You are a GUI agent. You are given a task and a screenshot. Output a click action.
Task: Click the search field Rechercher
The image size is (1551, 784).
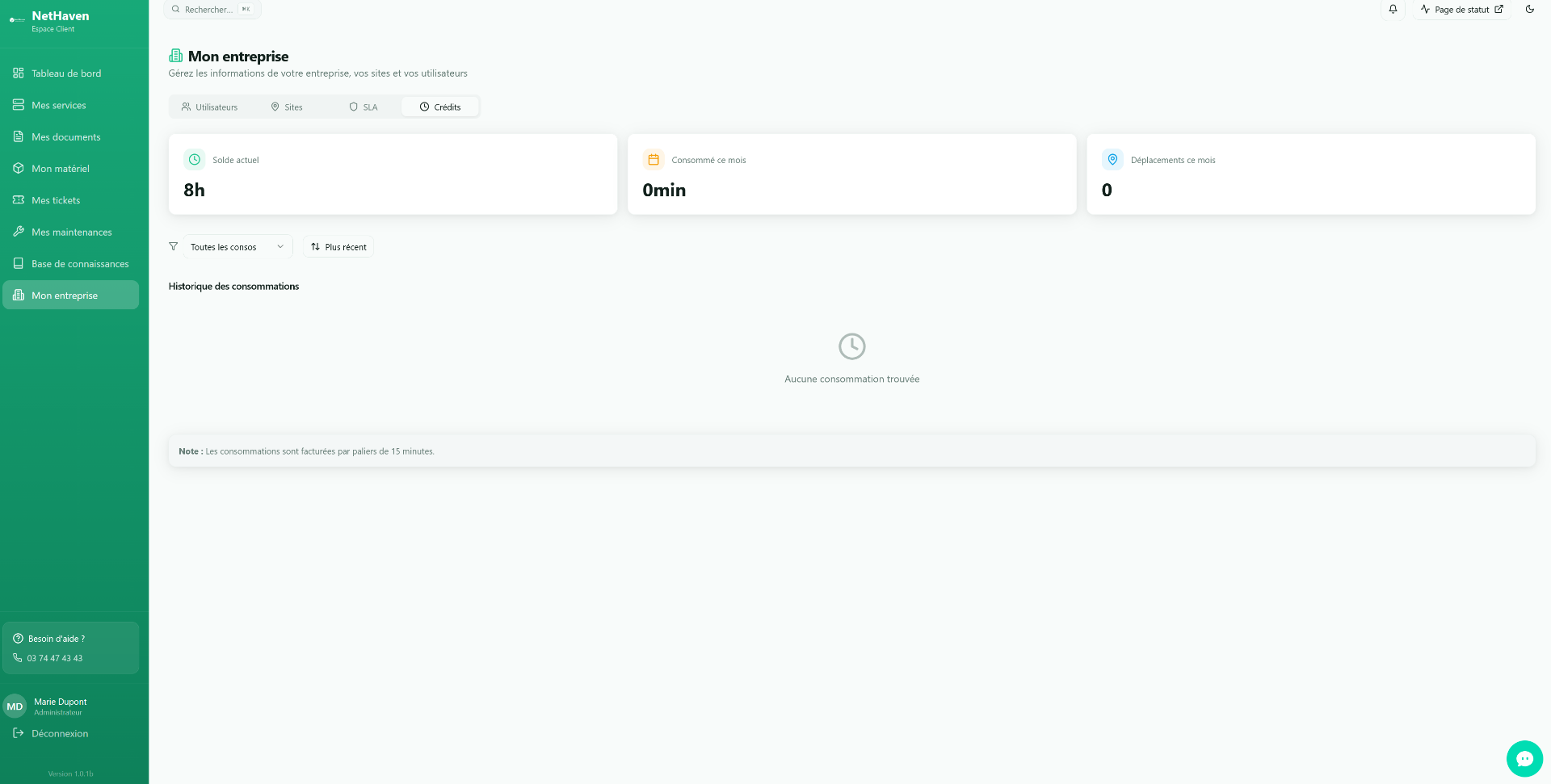point(212,10)
